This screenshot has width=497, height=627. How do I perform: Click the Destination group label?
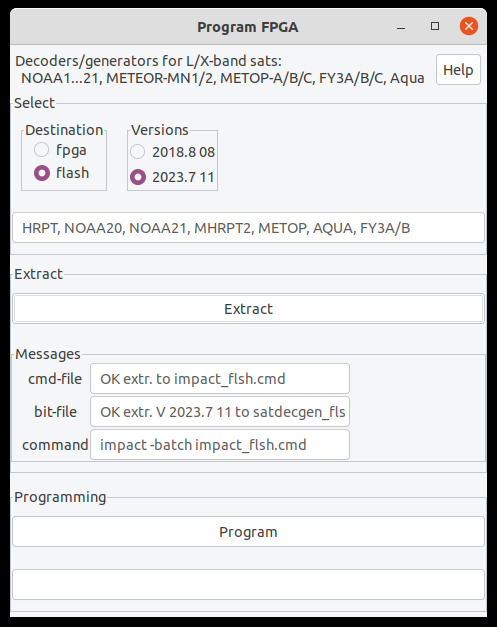(x=64, y=130)
